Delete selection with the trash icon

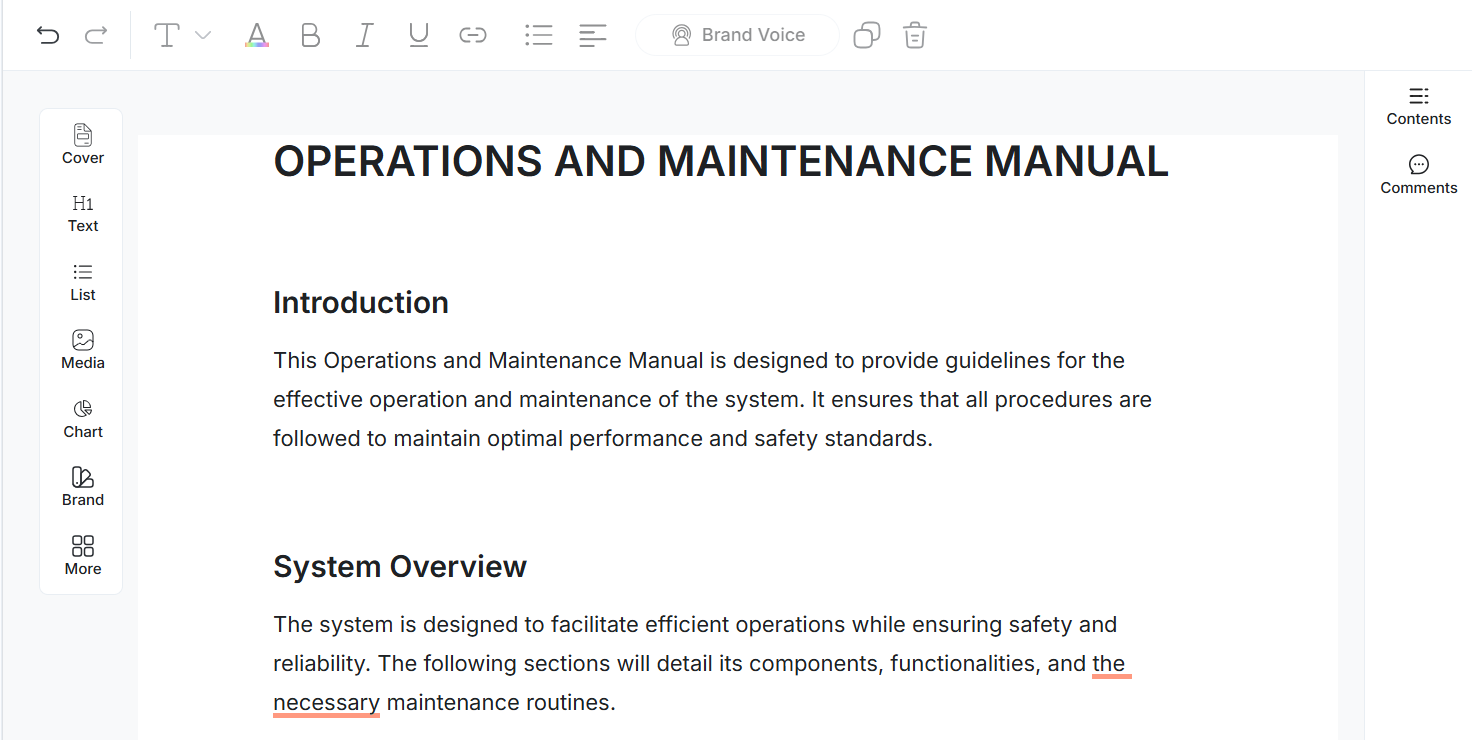click(914, 34)
